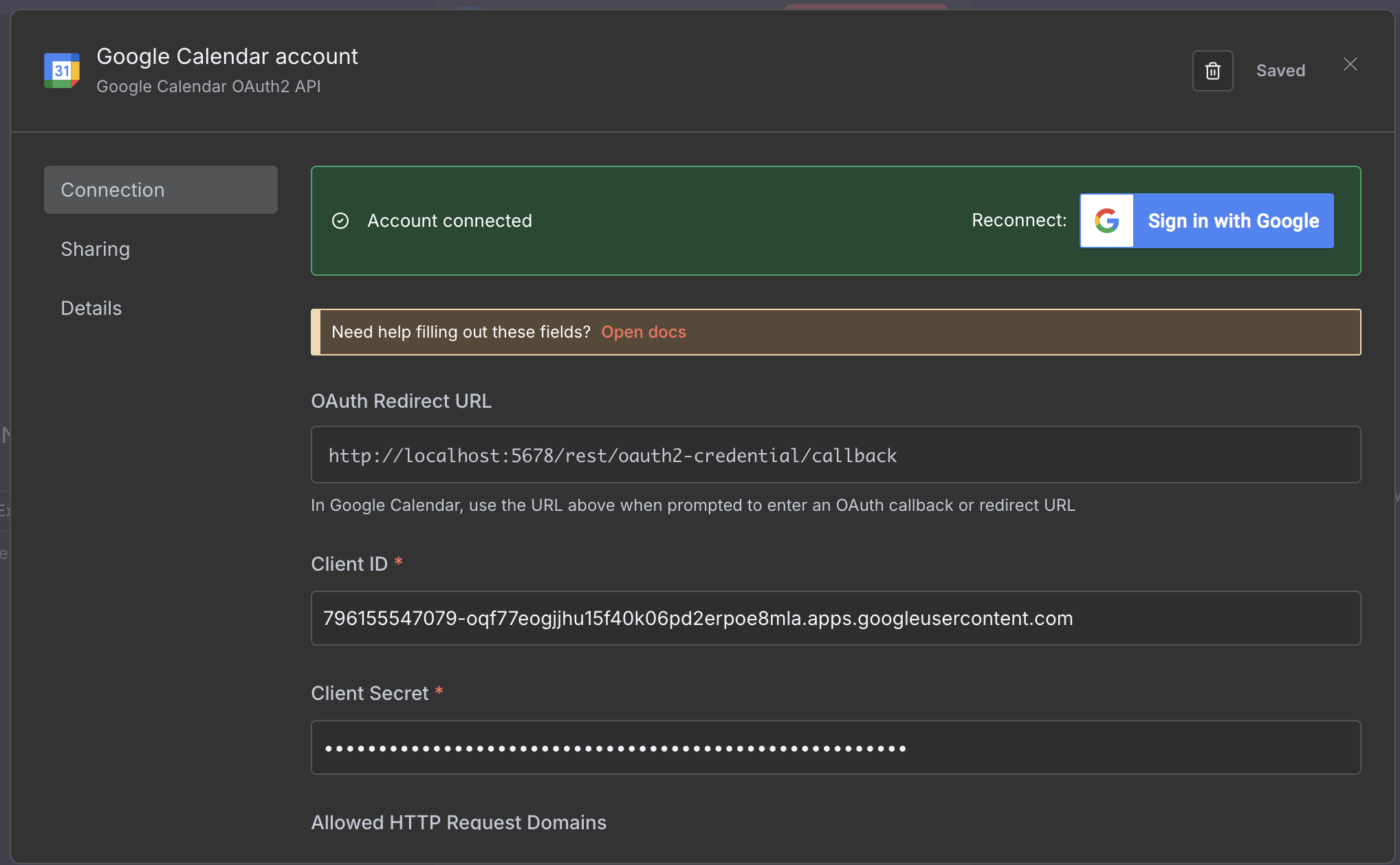Image resolution: width=1400 pixels, height=865 pixels.
Task: Open the Connection tab
Action: pyautogui.click(x=160, y=190)
